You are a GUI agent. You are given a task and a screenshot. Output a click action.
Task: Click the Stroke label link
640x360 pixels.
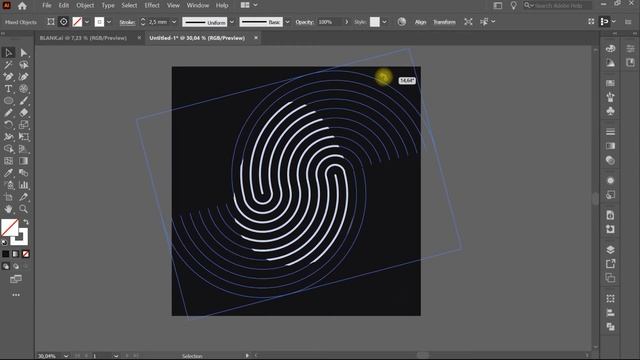tap(127, 22)
